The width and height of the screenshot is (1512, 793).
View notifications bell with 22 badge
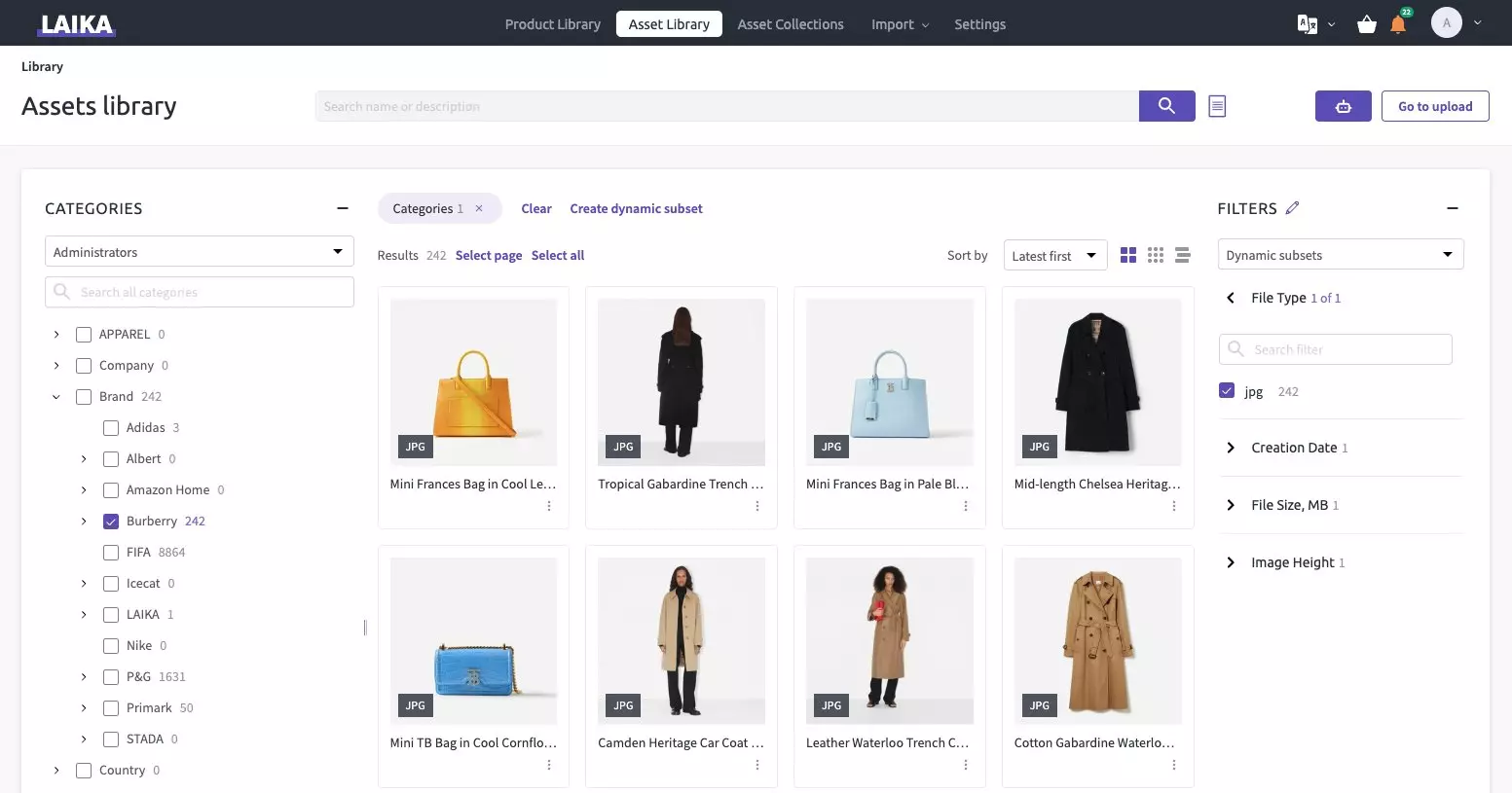click(x=1399, y=23)
